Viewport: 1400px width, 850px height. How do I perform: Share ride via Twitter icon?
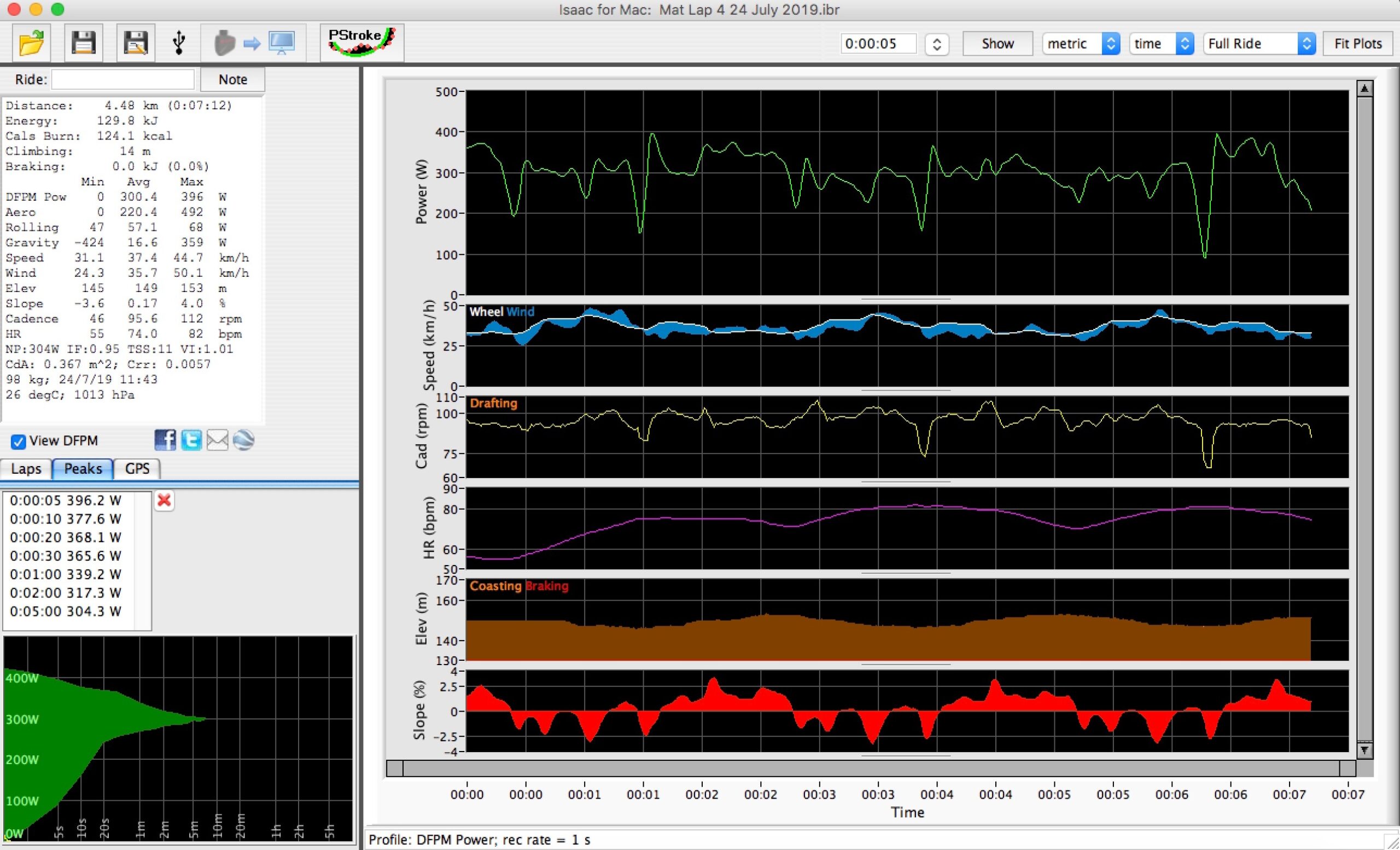191,440
